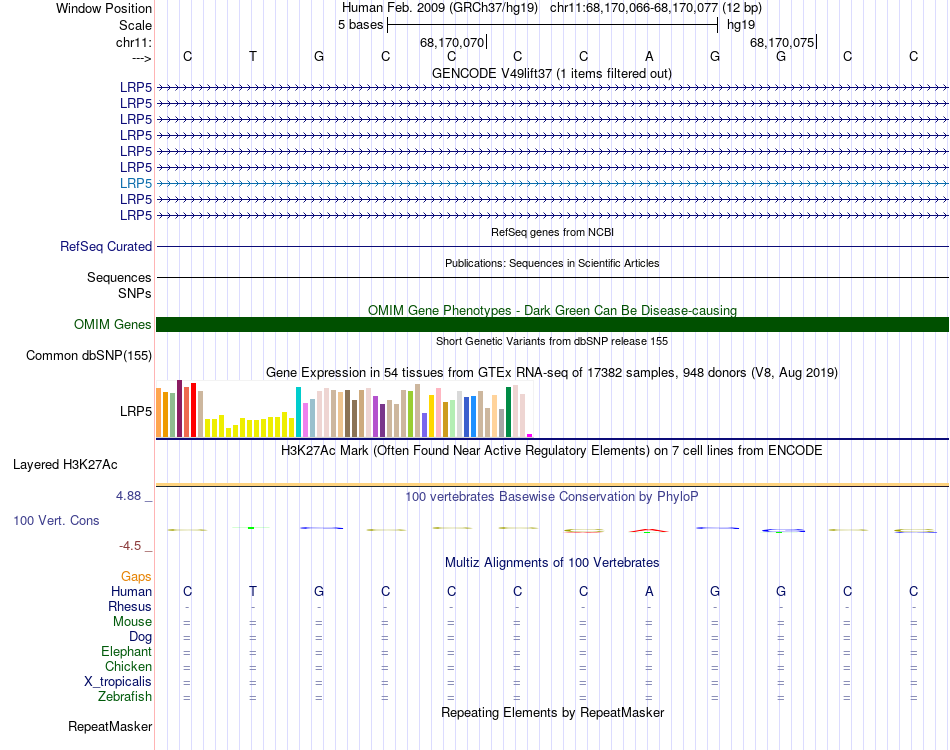The image size is (950, 750).
Task: Click the RepeatMasker track label
Action: (110, 726)
